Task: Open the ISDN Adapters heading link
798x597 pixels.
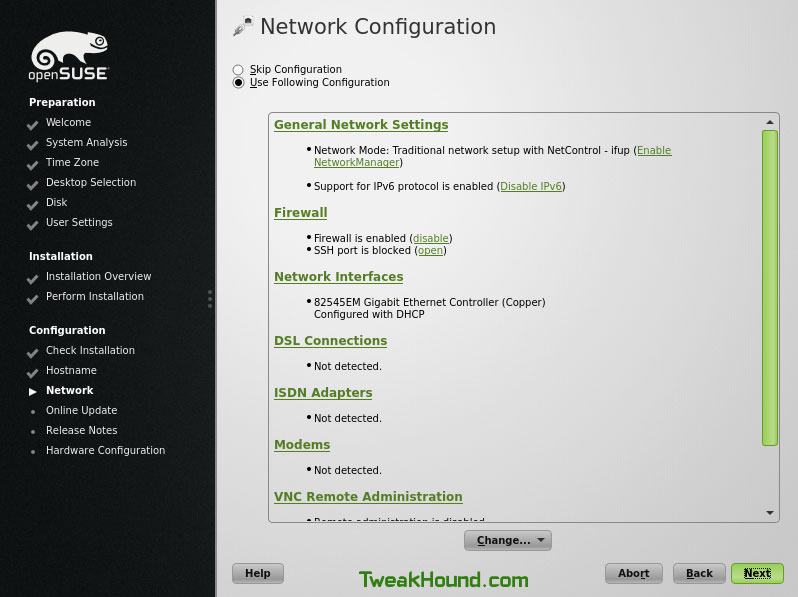Action: [323, 393]
